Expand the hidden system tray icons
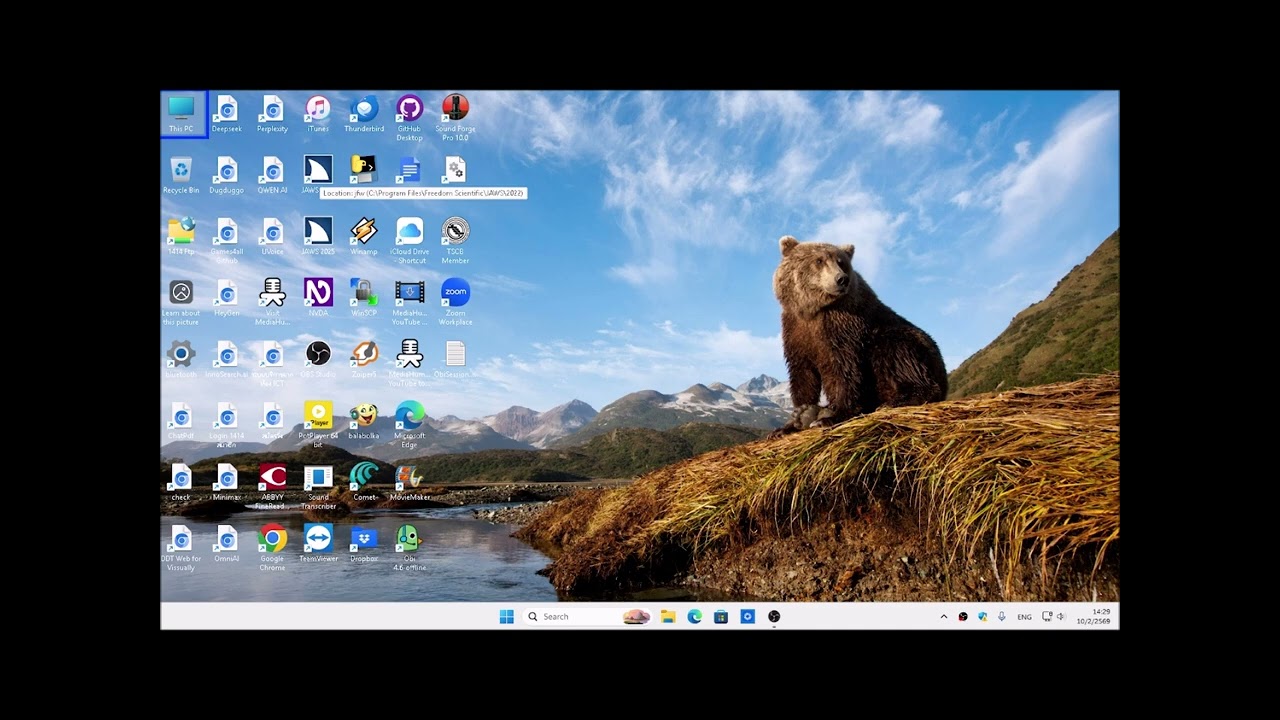The height and width of the screenshot is (720, 1280). [x=943, y=617]
